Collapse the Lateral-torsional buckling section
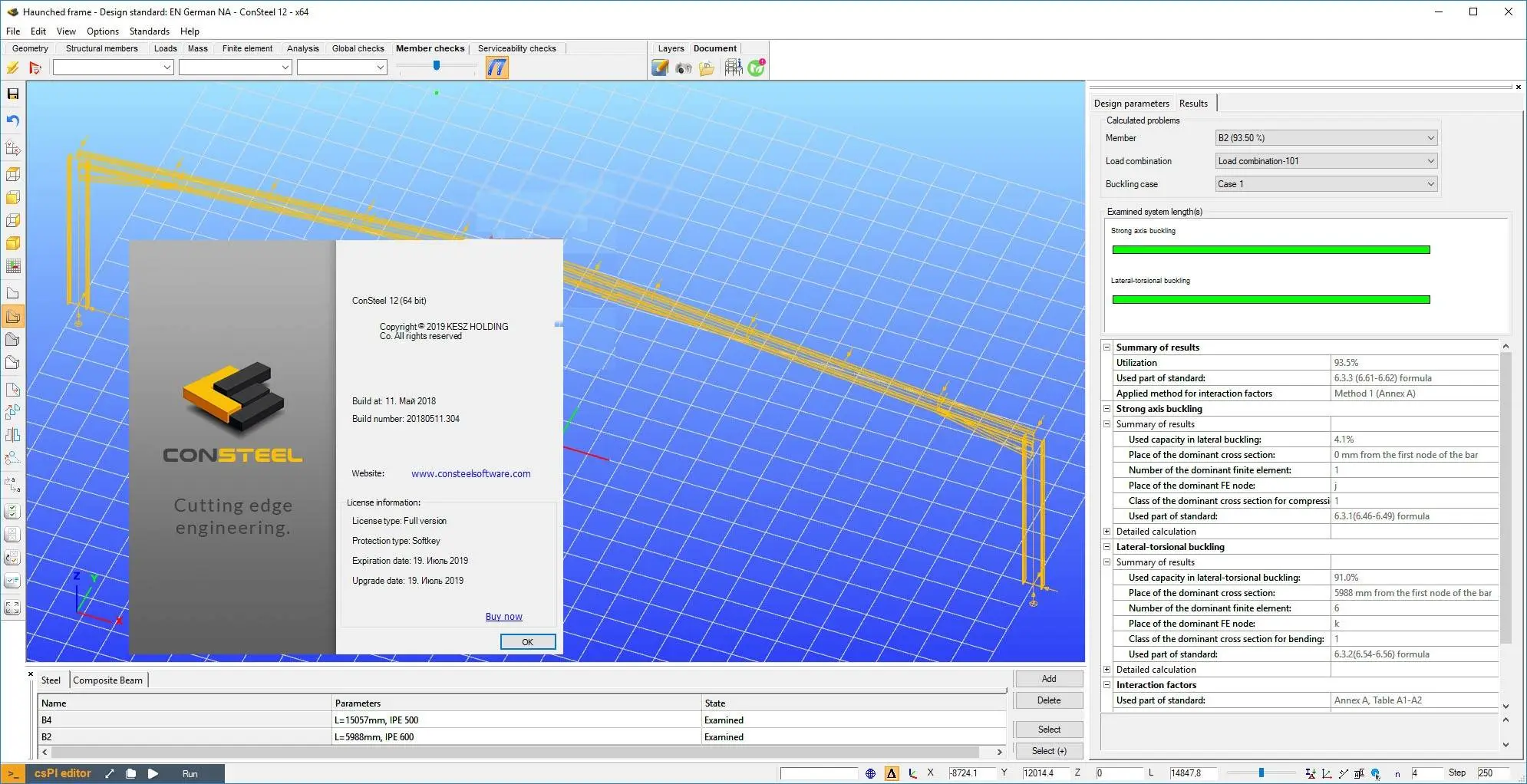Image resolution: width=1527 pixels, height=784 pixels. (1107, 547)
